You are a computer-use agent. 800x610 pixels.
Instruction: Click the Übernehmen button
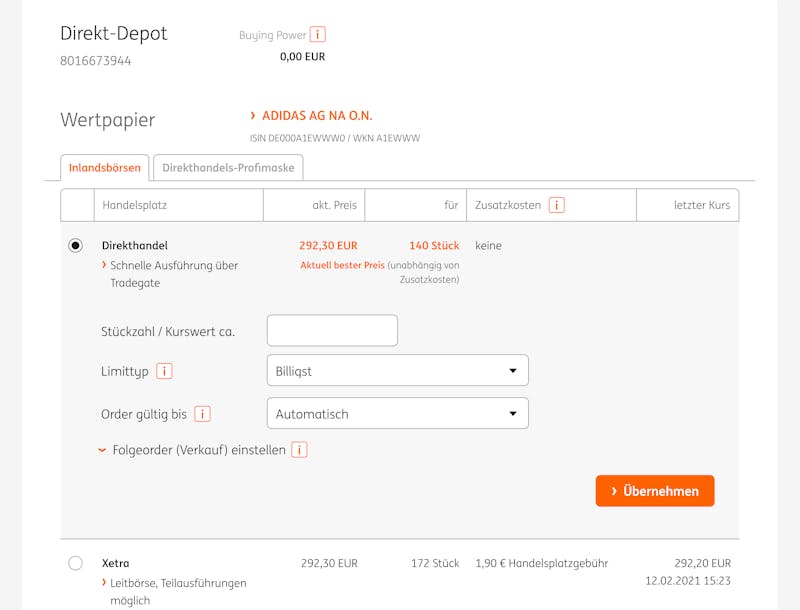[655, 491]
